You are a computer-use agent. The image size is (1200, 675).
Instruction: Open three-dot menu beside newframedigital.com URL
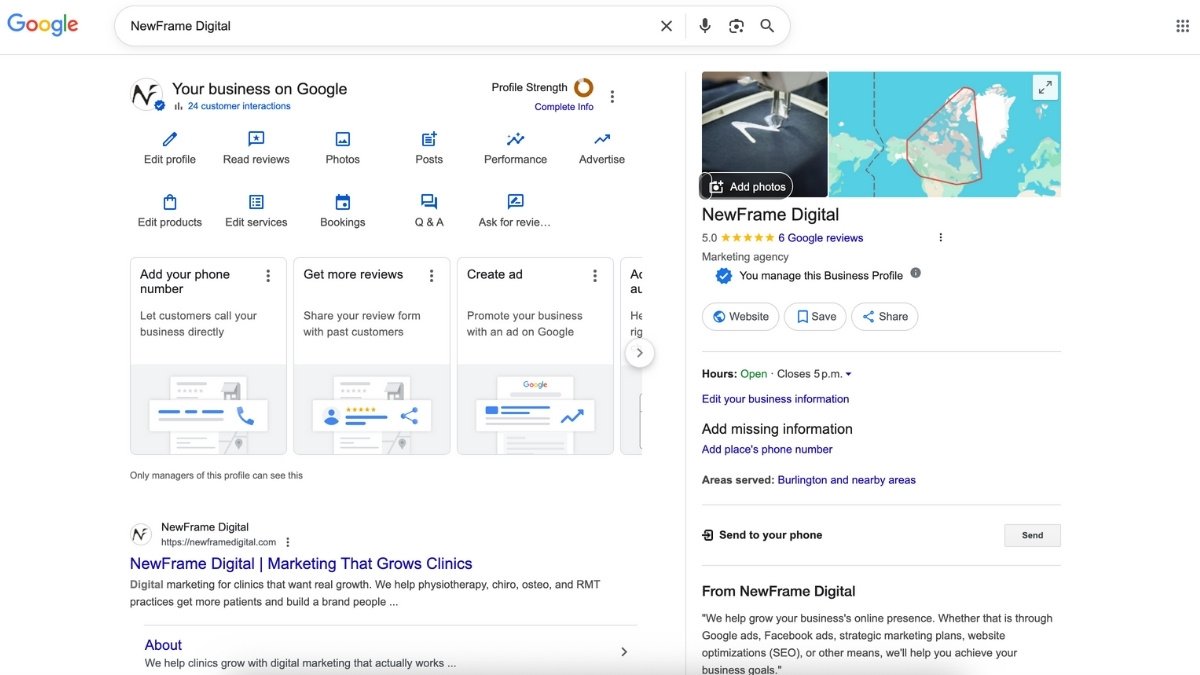288,542
